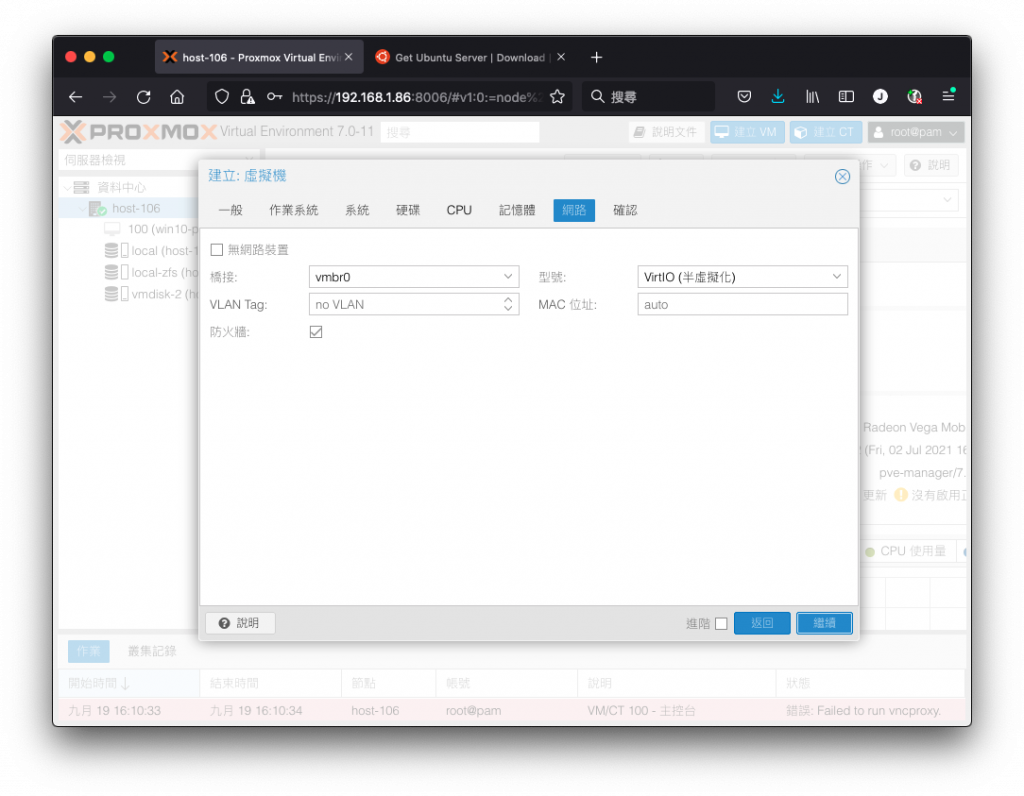
Task: Click the Proxmox header search field
Action: click(460, 132)
